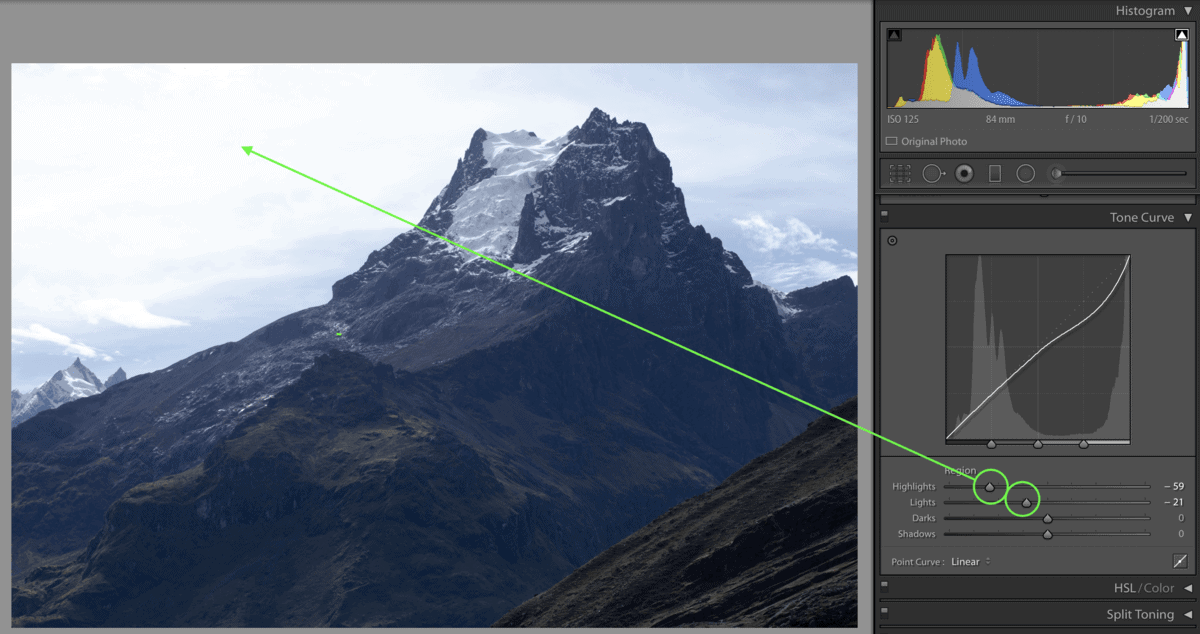Click the HSL label in panel header

[1126, 588]
